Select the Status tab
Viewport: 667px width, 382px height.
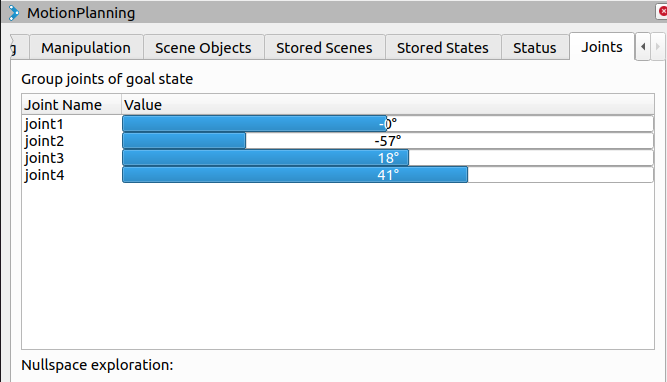[535, 48]
